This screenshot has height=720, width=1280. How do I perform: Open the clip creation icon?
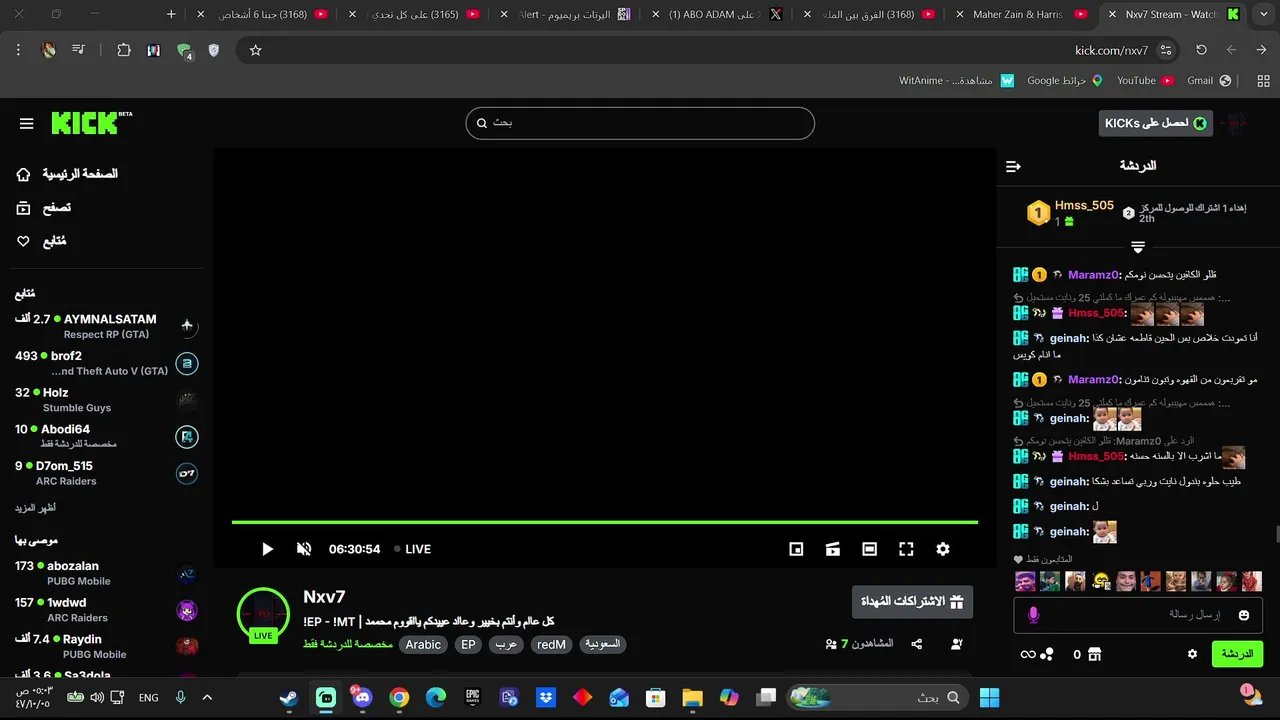click(x=833, y=549)
